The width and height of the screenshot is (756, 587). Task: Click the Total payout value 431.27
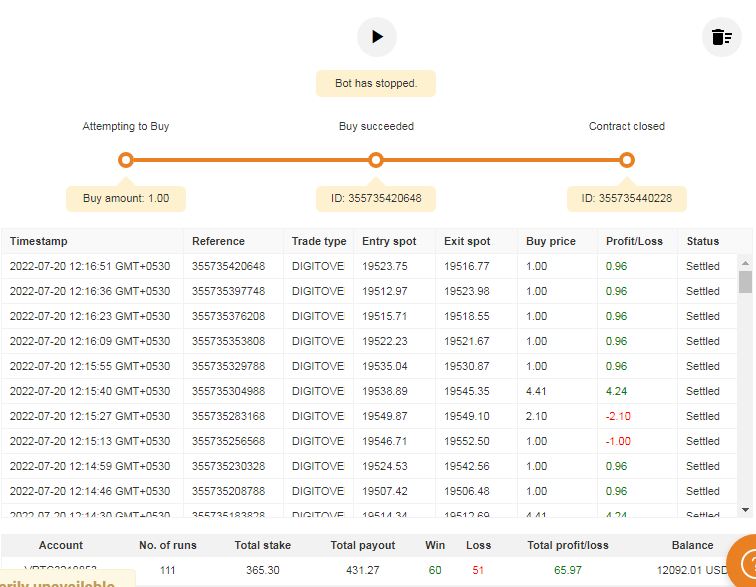tap(363, 570)
